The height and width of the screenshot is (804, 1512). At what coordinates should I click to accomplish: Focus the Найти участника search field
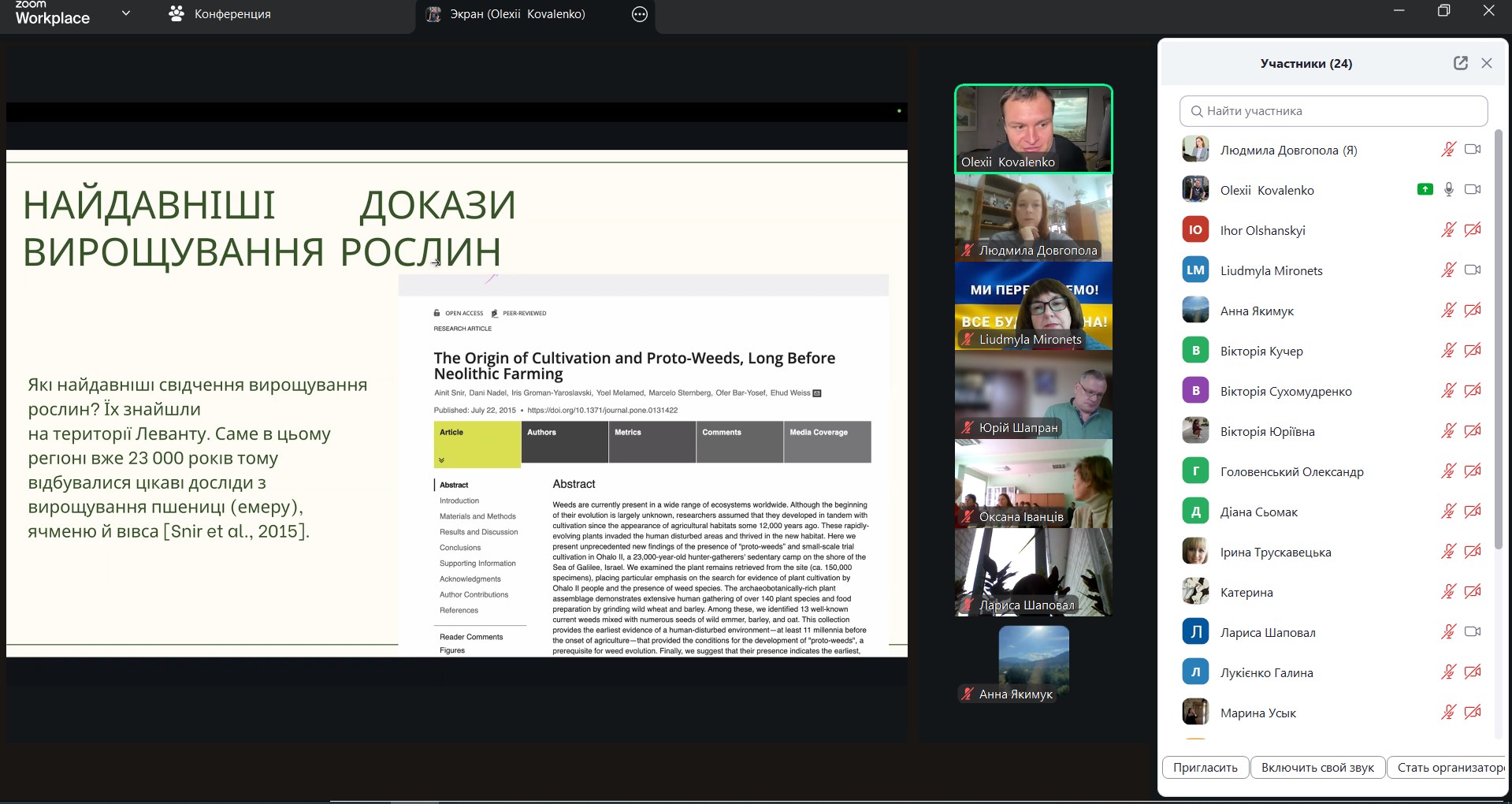pyautogui.click(x=1333, y=111)
